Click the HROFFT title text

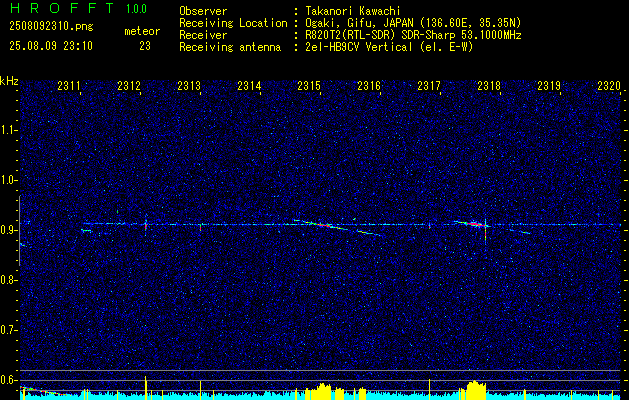(x=62, y=8)
